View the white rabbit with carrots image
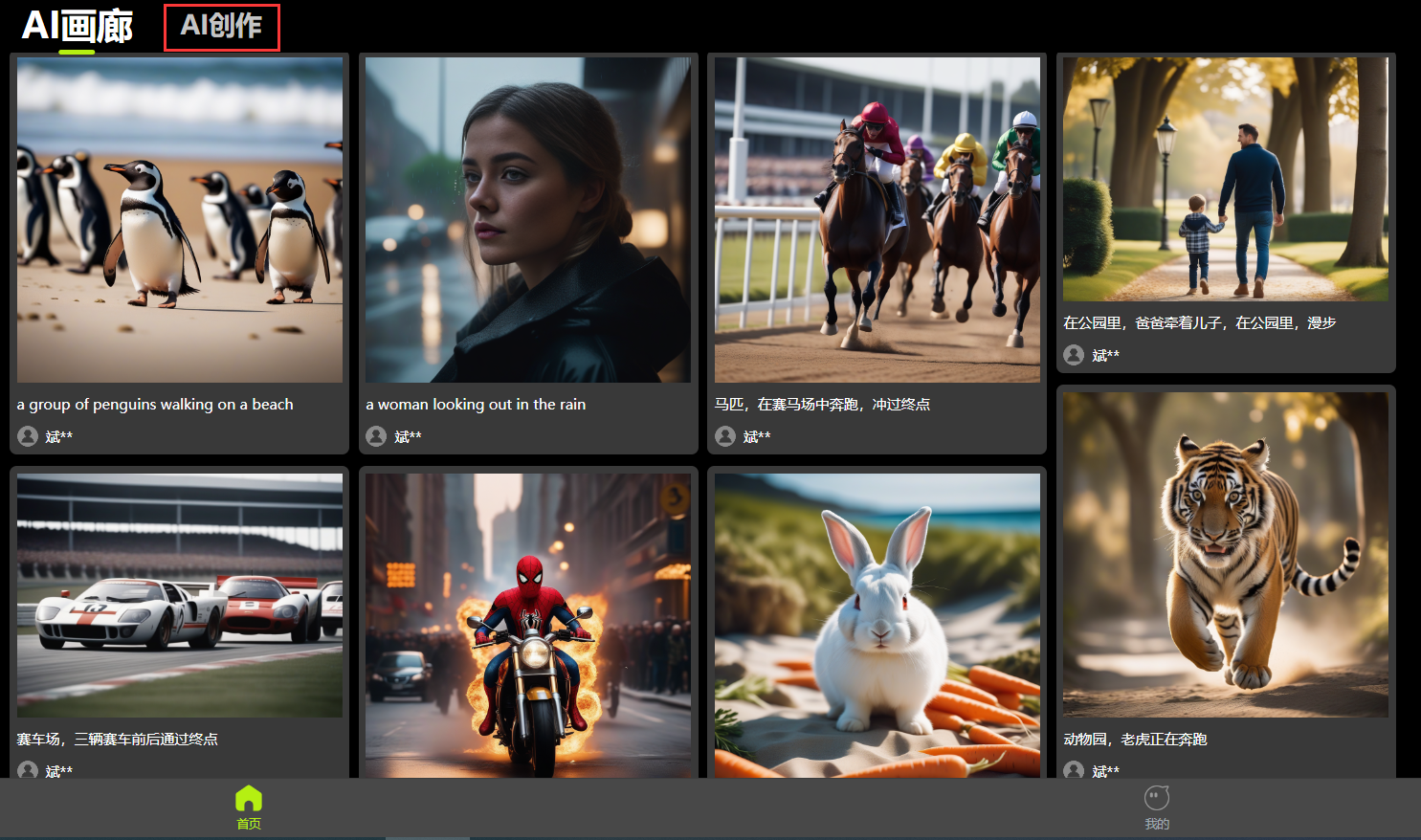This screenshot has width=1421, height=840. point(877,625)
